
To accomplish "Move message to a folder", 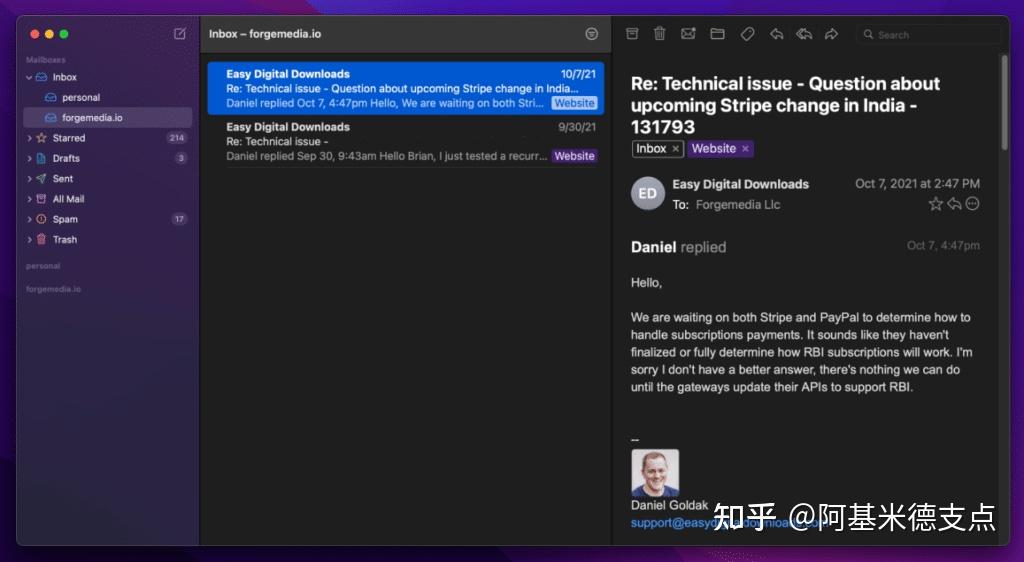I will point(717,34).
